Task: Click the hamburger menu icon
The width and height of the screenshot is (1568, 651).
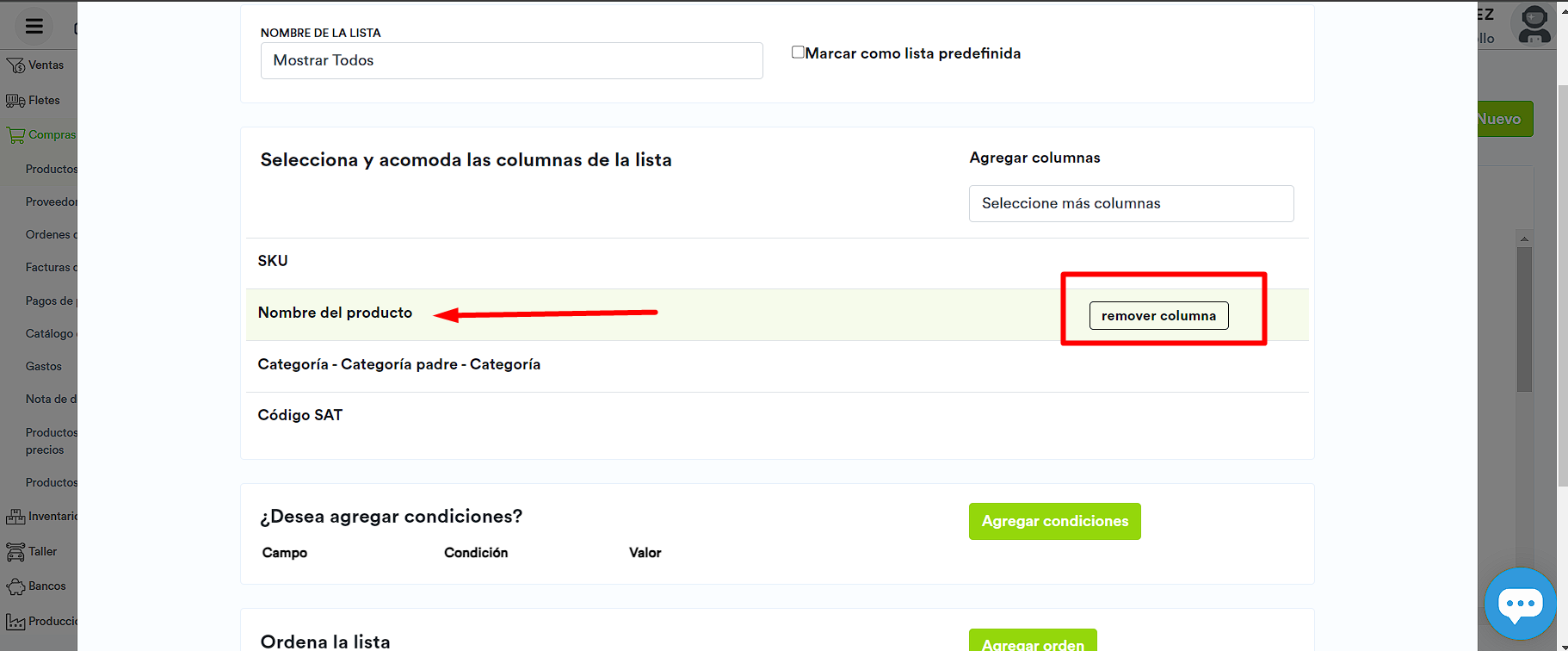Action: 34,26
